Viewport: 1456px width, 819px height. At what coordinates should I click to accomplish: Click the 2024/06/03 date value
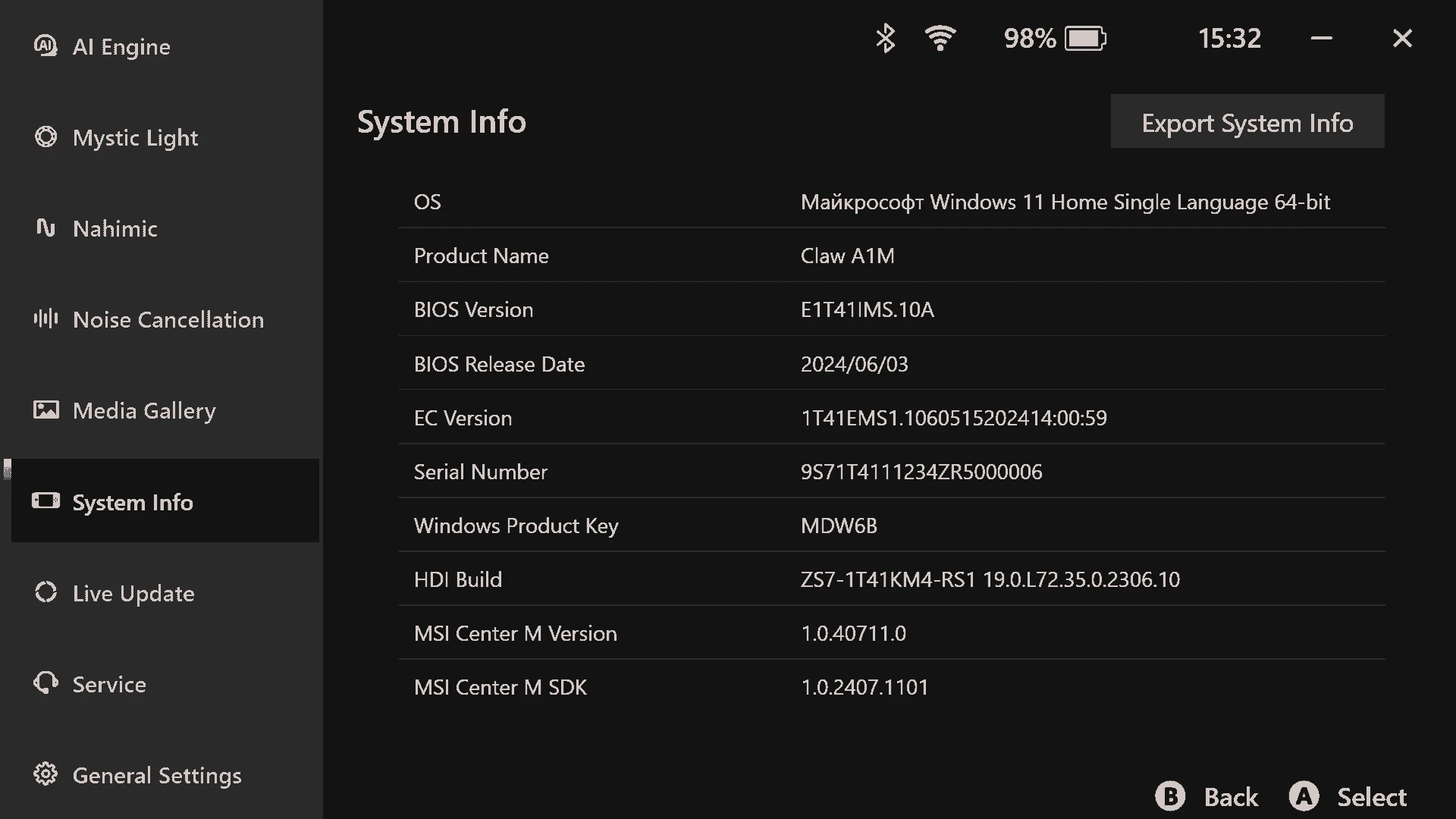click(855, 364)
